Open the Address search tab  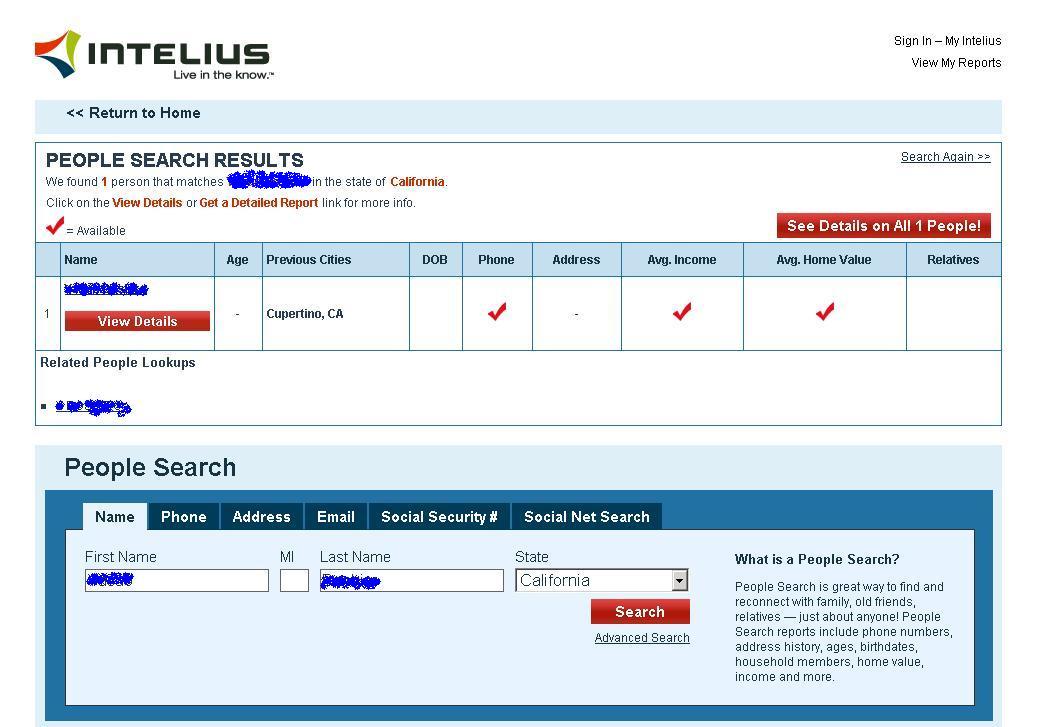click(x=261, y=516)
